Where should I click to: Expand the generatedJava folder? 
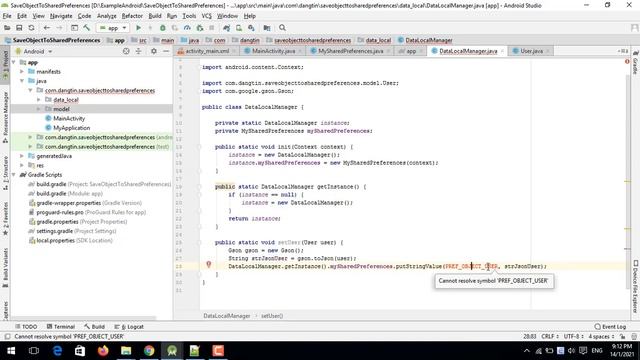22,156
